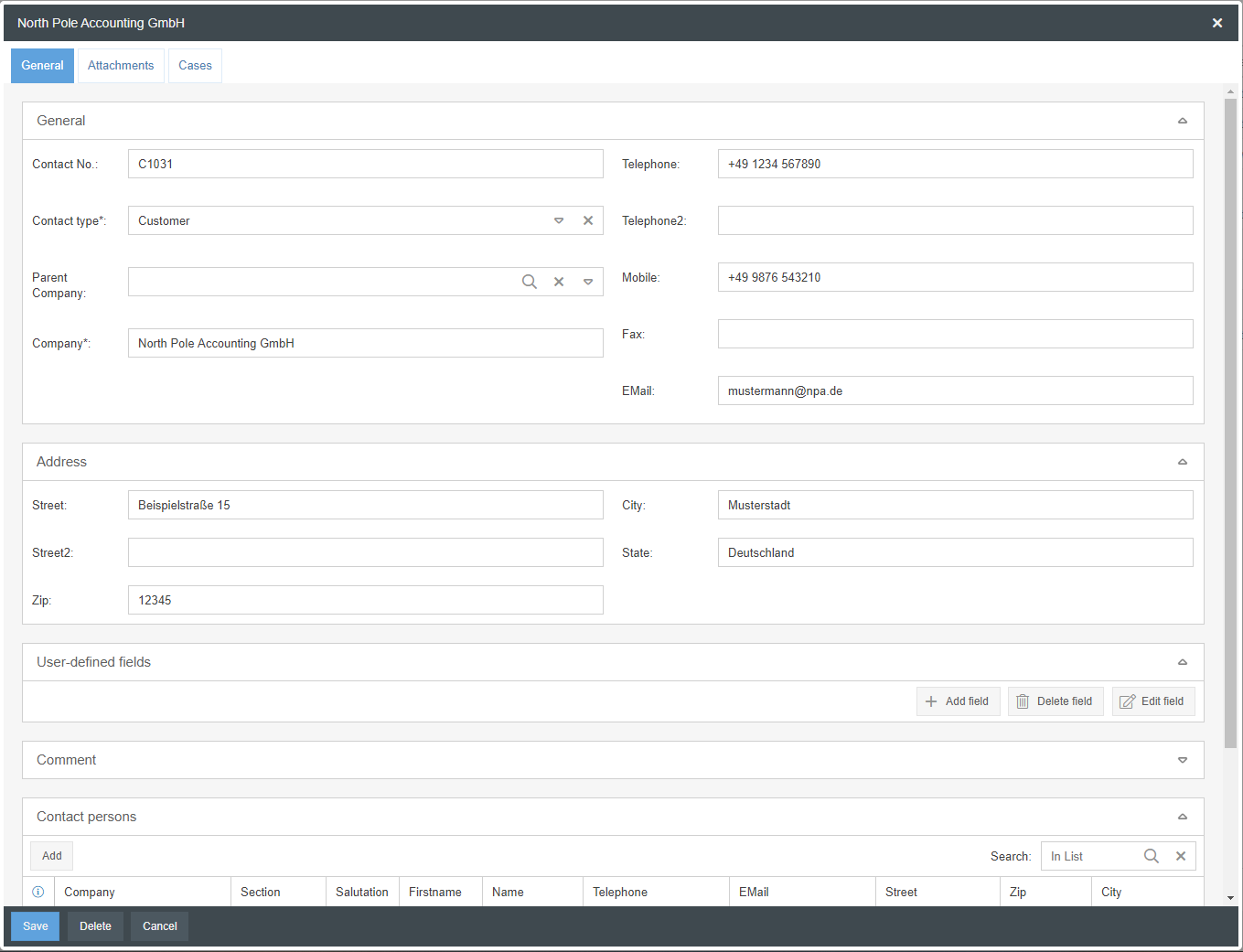
Task: Click the Company name input field
Action: point(366,343)
